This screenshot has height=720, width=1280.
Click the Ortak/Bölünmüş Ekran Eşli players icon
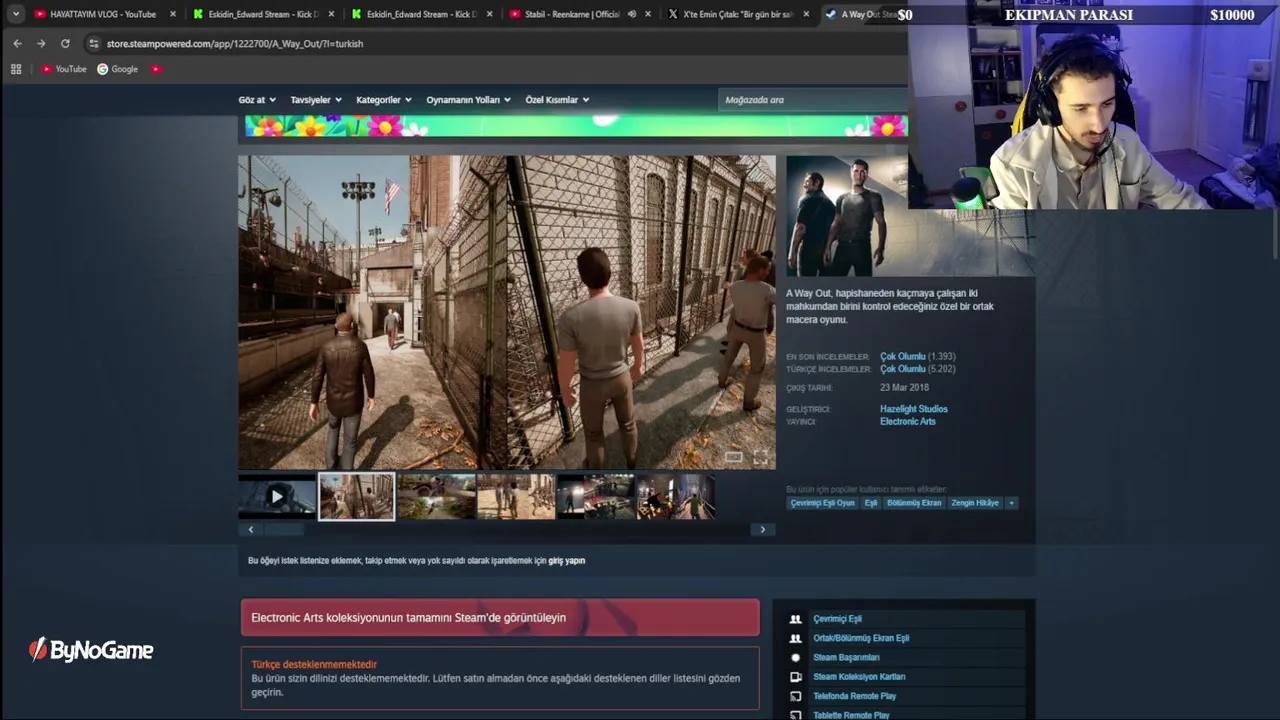[796, 638]
